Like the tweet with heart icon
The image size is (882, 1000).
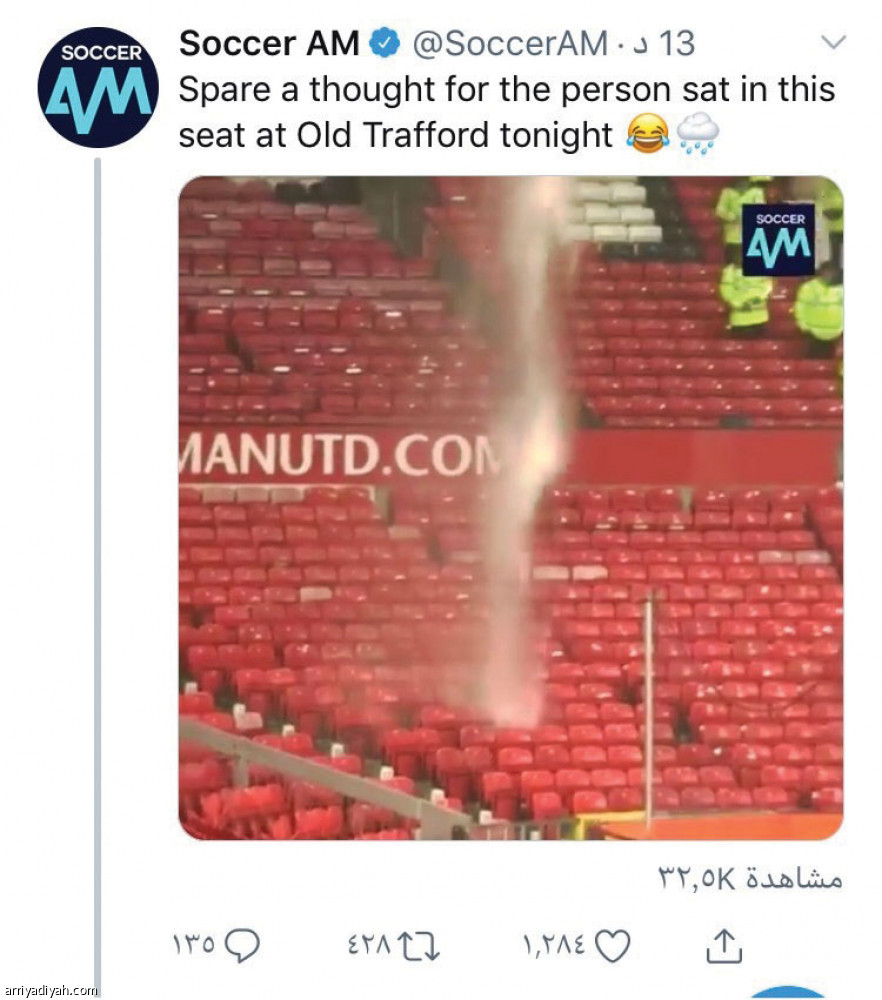(612, 945)
